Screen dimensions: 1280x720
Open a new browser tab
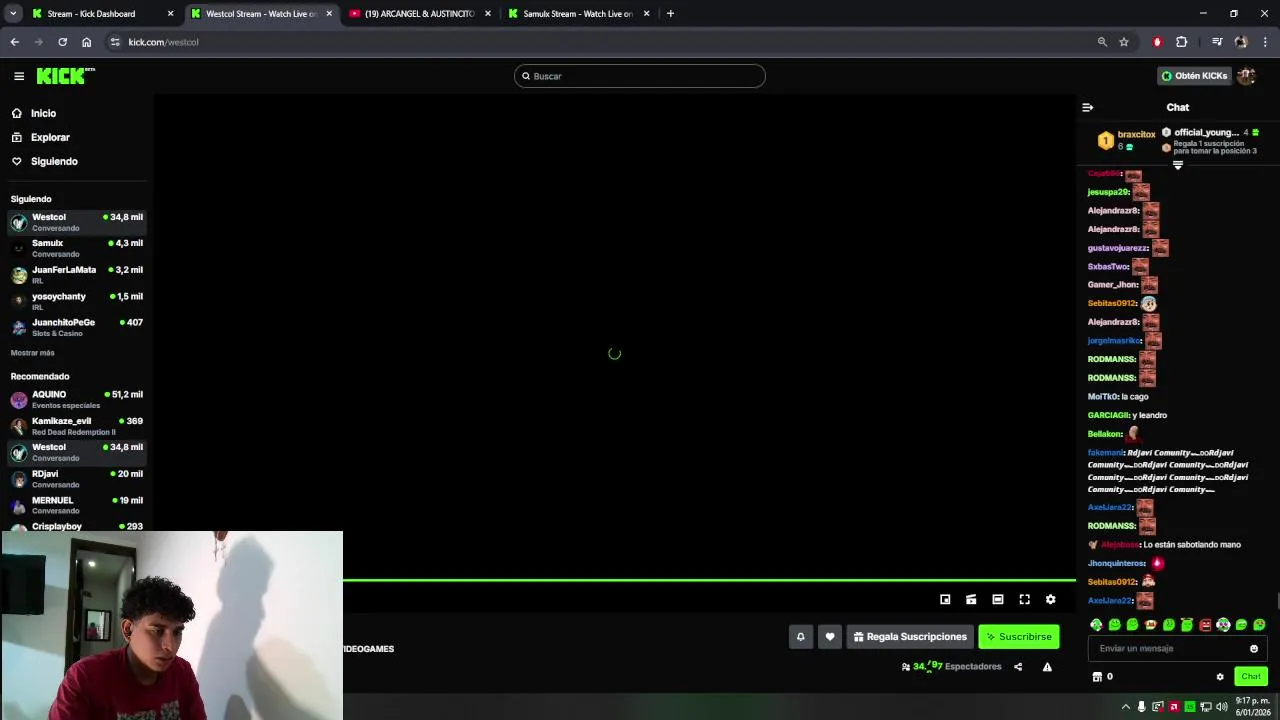pyautogui.click(x=670, y=14)
